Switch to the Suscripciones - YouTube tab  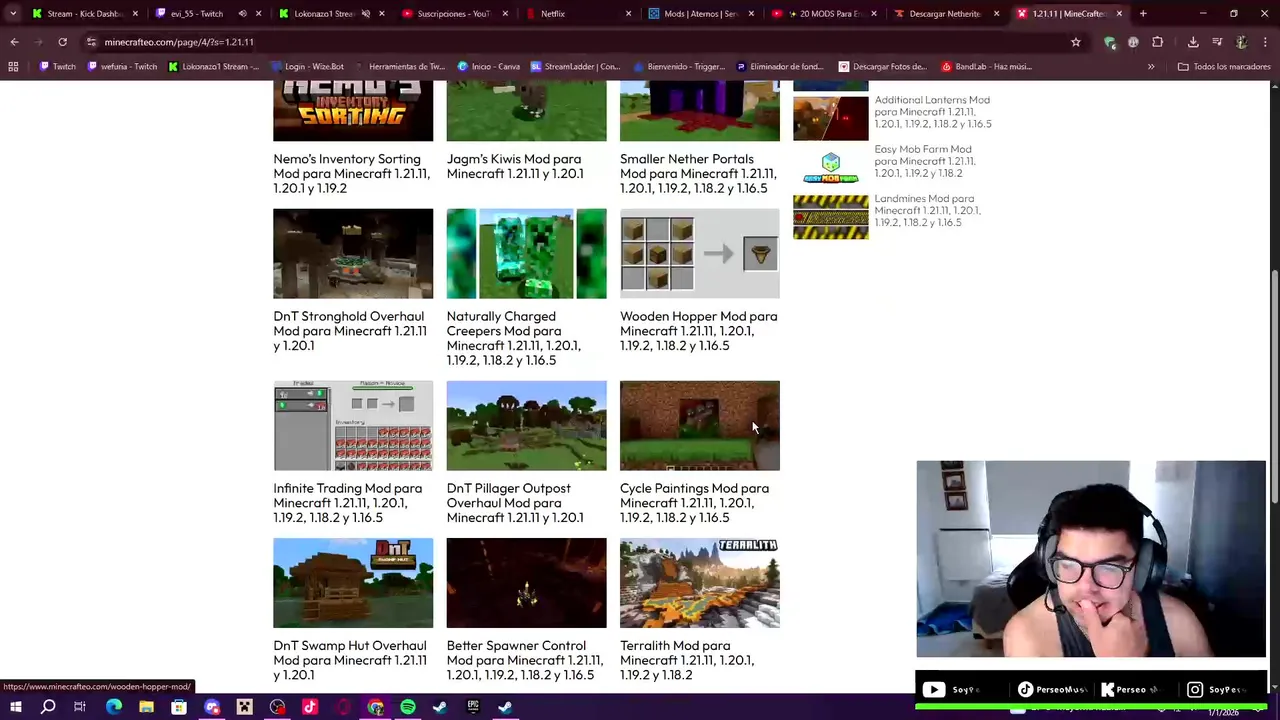click(453, 14)
